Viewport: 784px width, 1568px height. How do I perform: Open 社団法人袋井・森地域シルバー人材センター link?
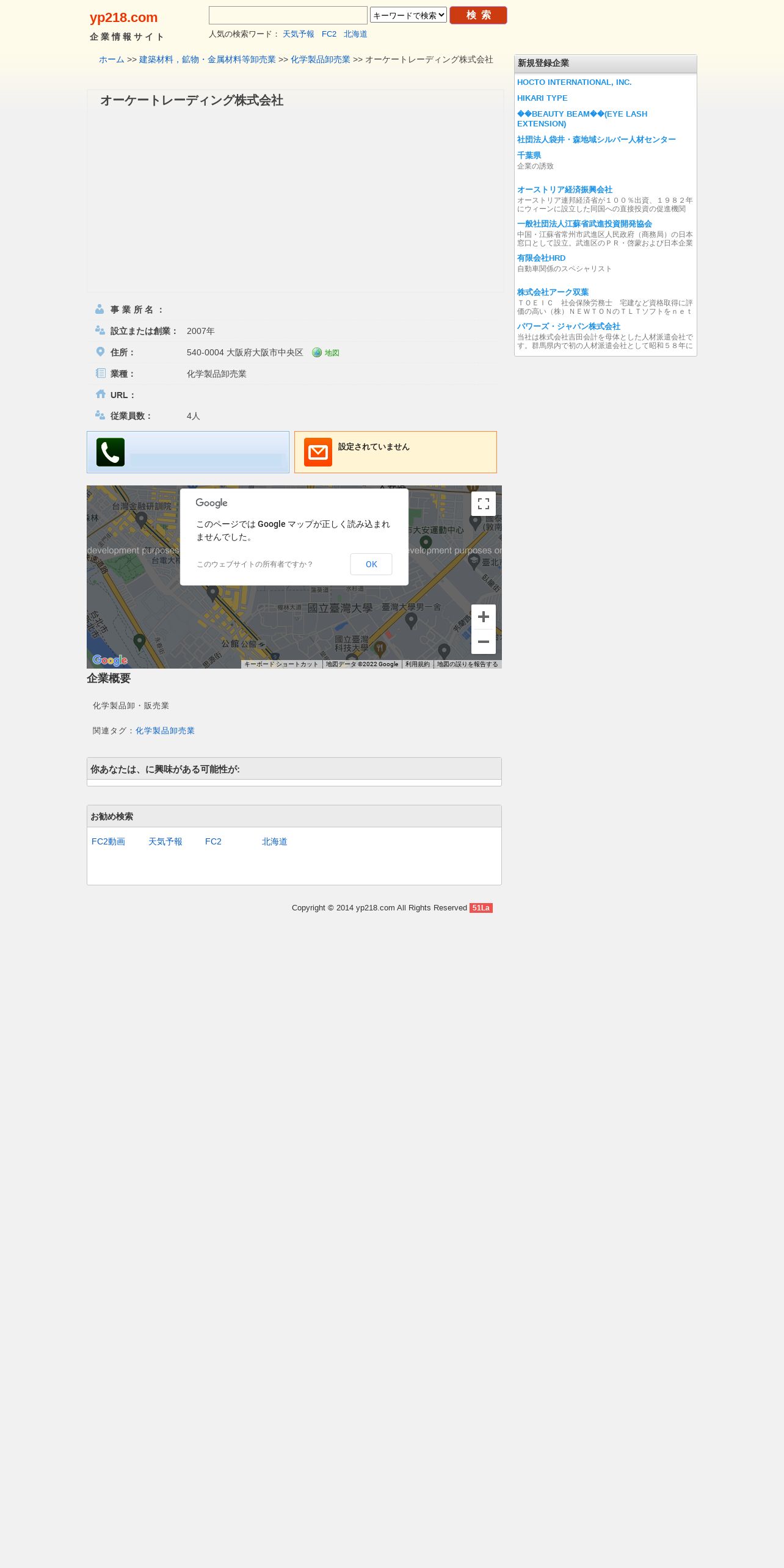pos(597,140)
